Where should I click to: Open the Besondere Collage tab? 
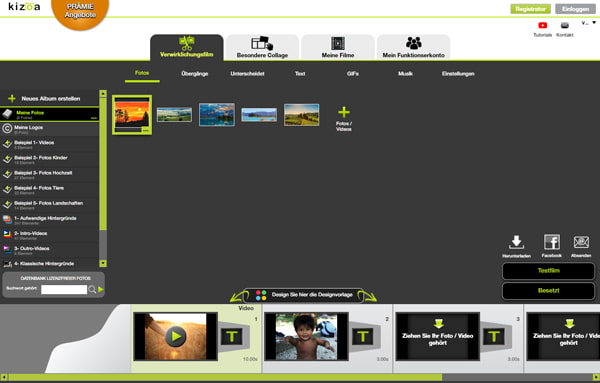pyautogui.click(x=262, y=47)
